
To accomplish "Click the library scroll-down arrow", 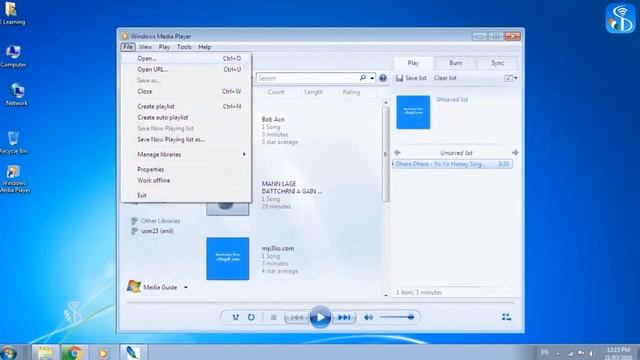I will [x=386, y=295].
